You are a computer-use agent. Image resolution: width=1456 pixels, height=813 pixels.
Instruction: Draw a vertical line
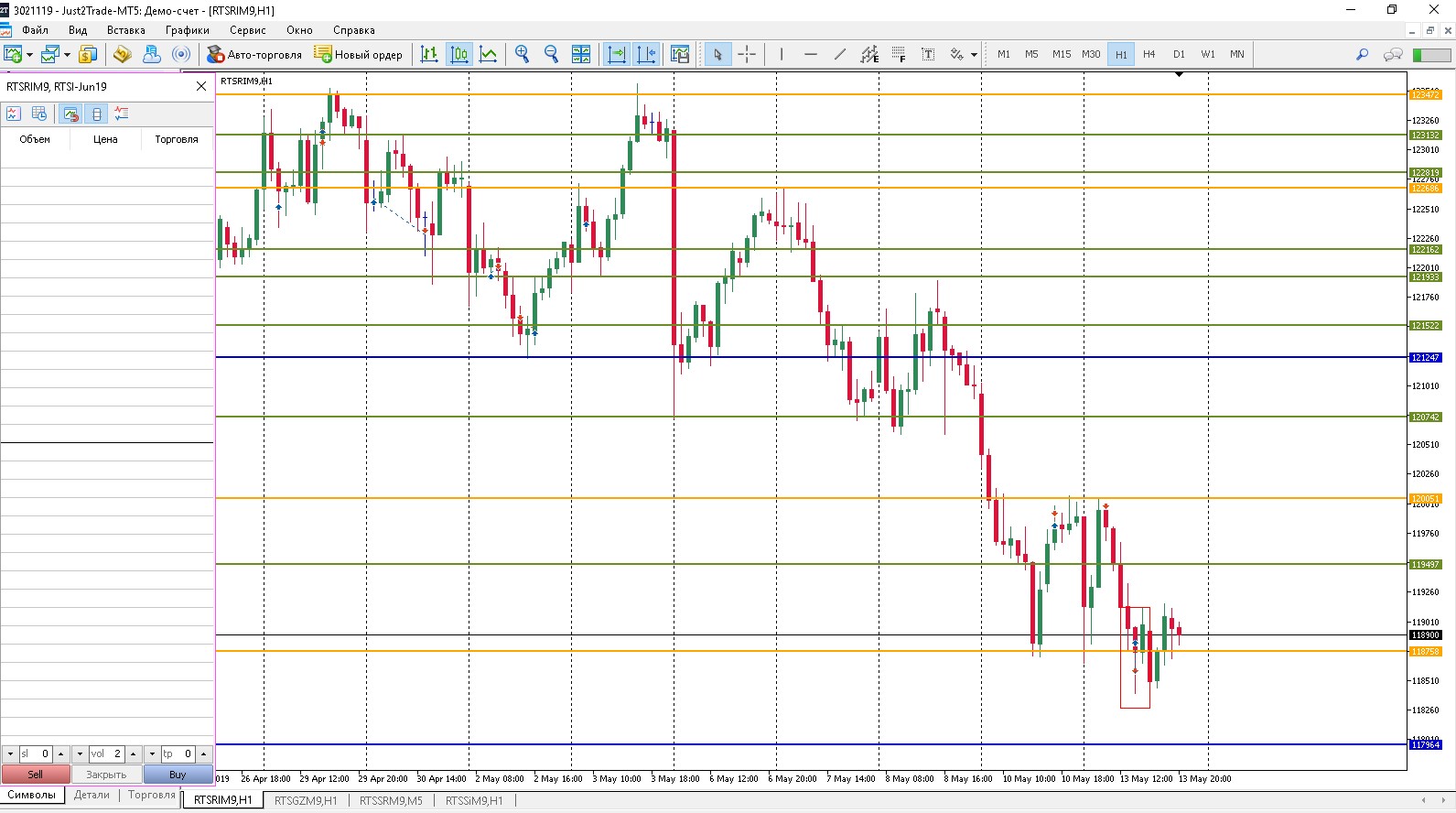(782, 54)
